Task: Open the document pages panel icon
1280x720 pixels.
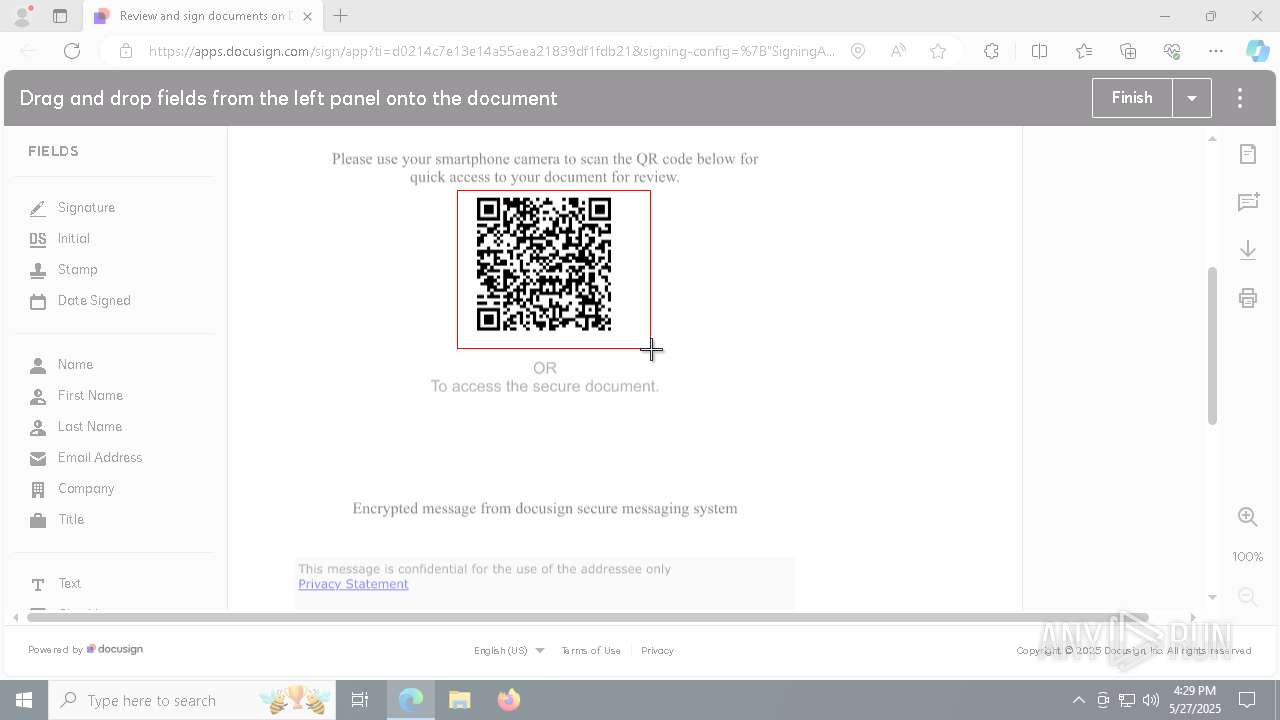Action: point(1248,154)
